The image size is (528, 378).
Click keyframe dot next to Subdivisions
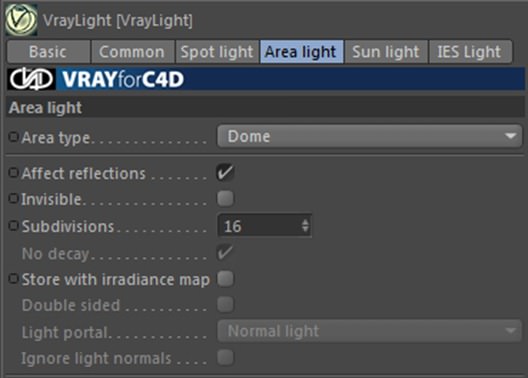click(x=13, y=226)
